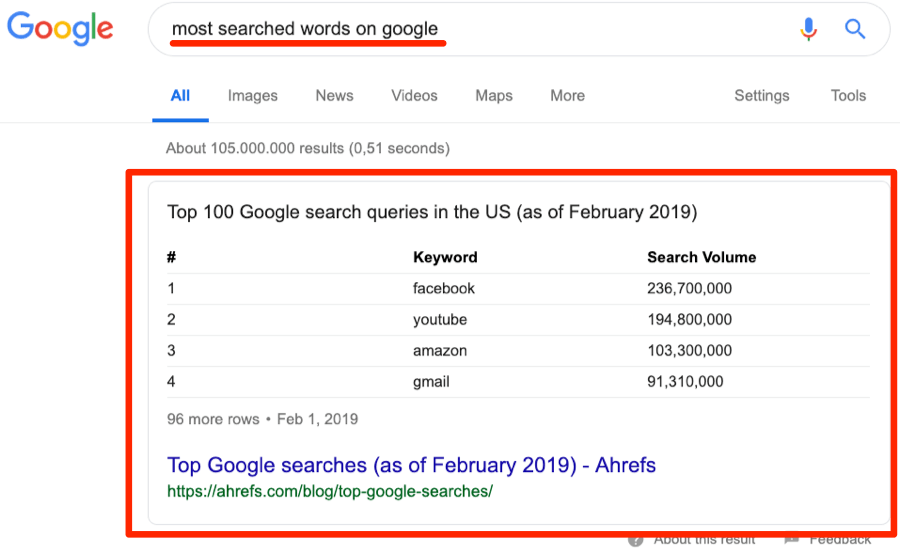Viewport: 900px width, 555px height.
Task: Click the About this result question icon
Action: tap(636, 541)
